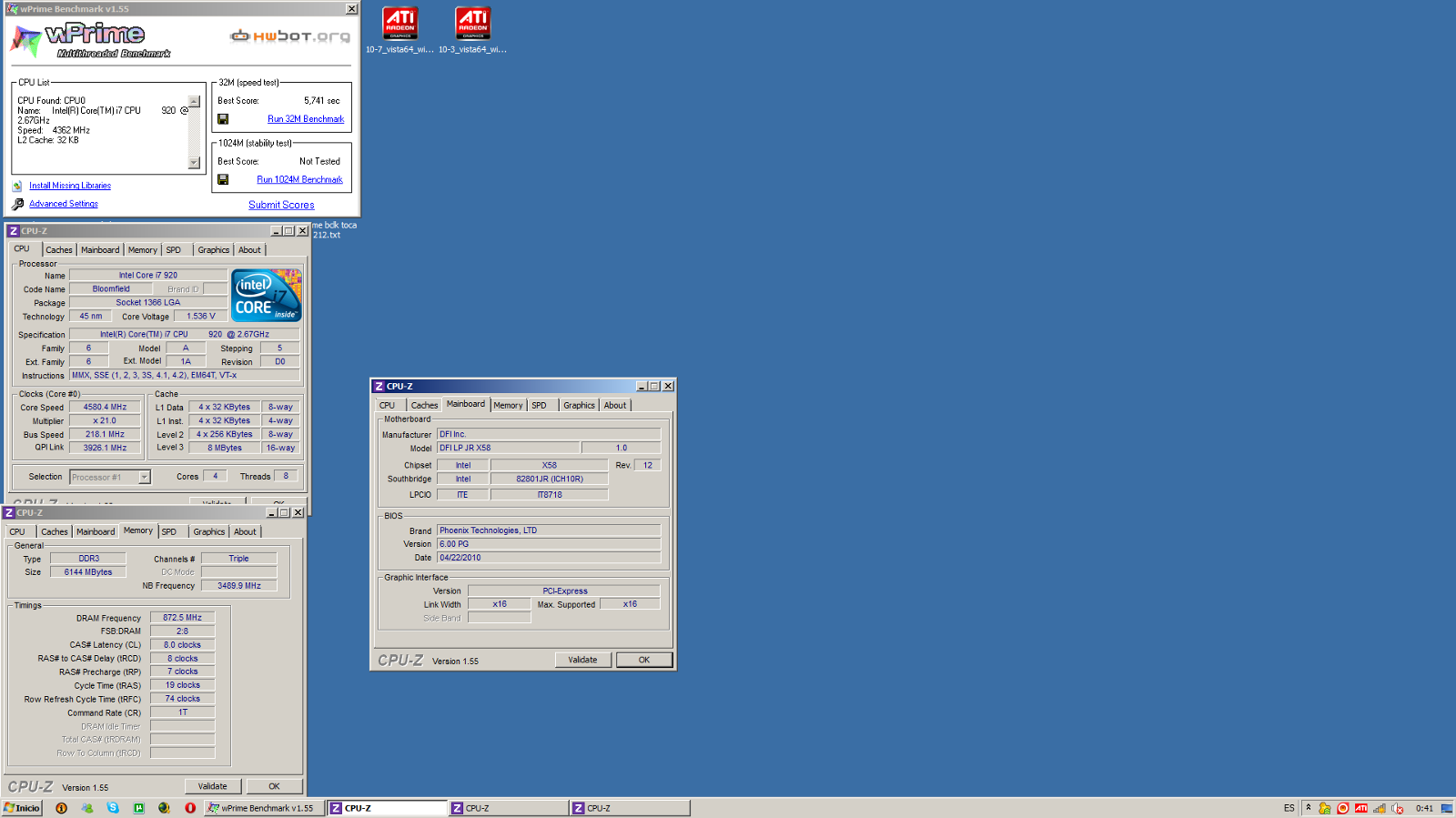Open Advanced Settings link
1456x818 pixels.
point(64,204)
